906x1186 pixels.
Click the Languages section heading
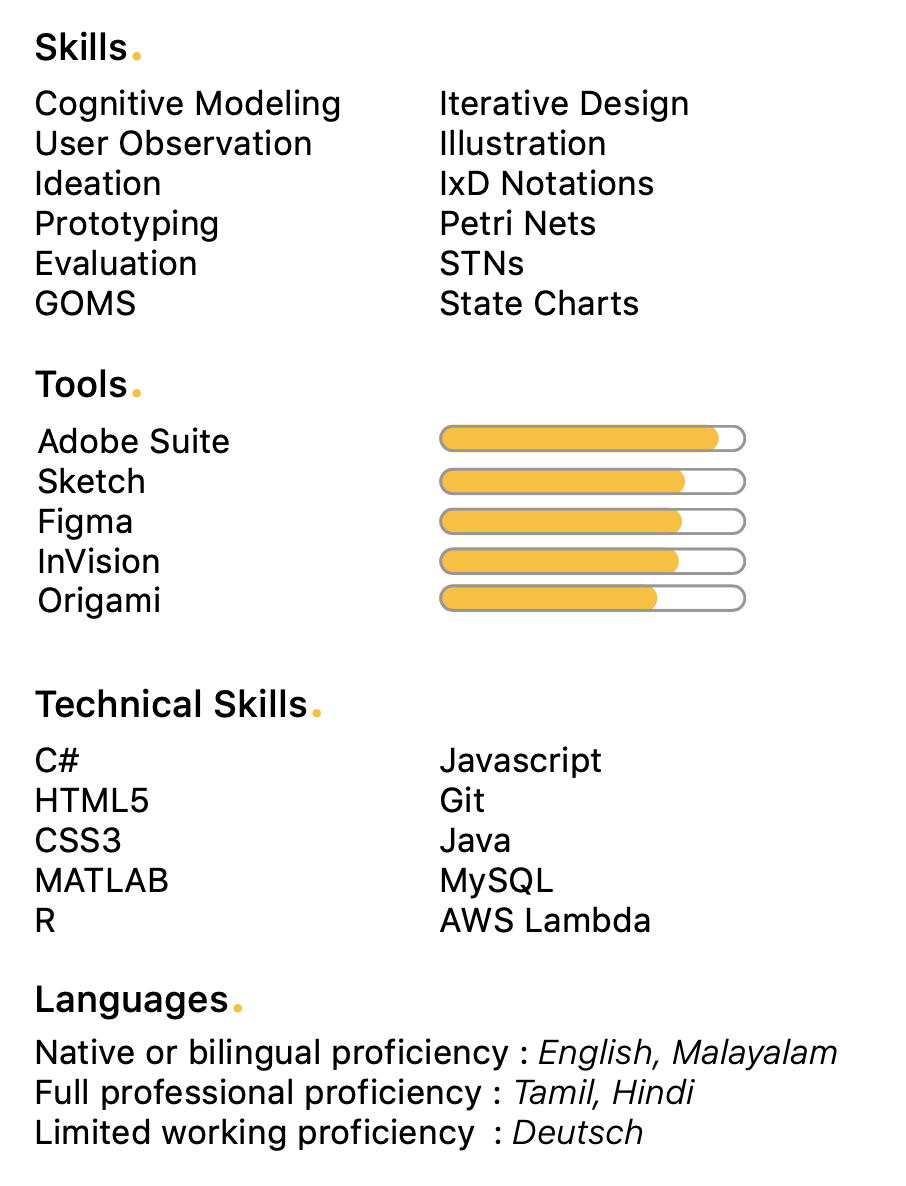132,999
